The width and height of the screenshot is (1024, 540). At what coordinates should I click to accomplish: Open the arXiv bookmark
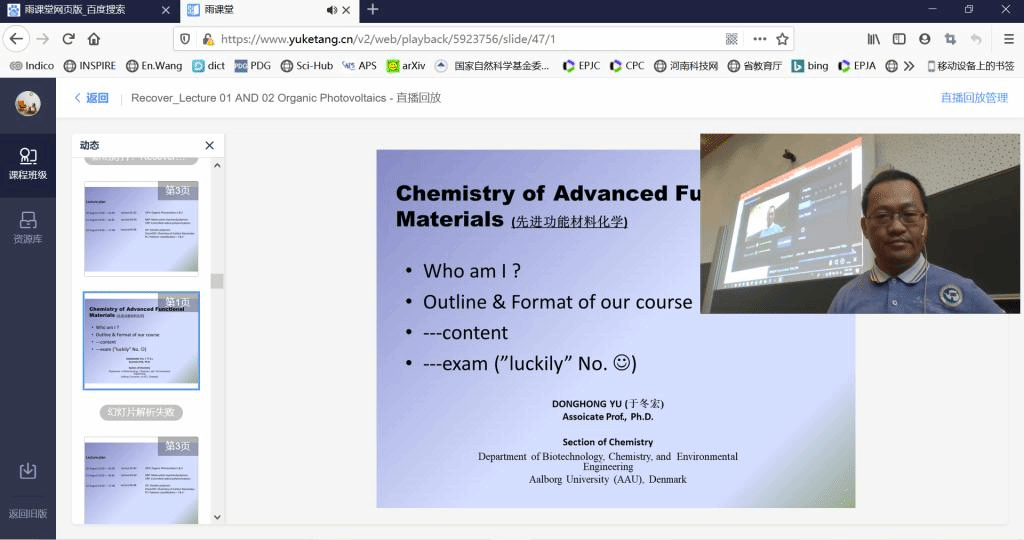(x=406, y=66)
